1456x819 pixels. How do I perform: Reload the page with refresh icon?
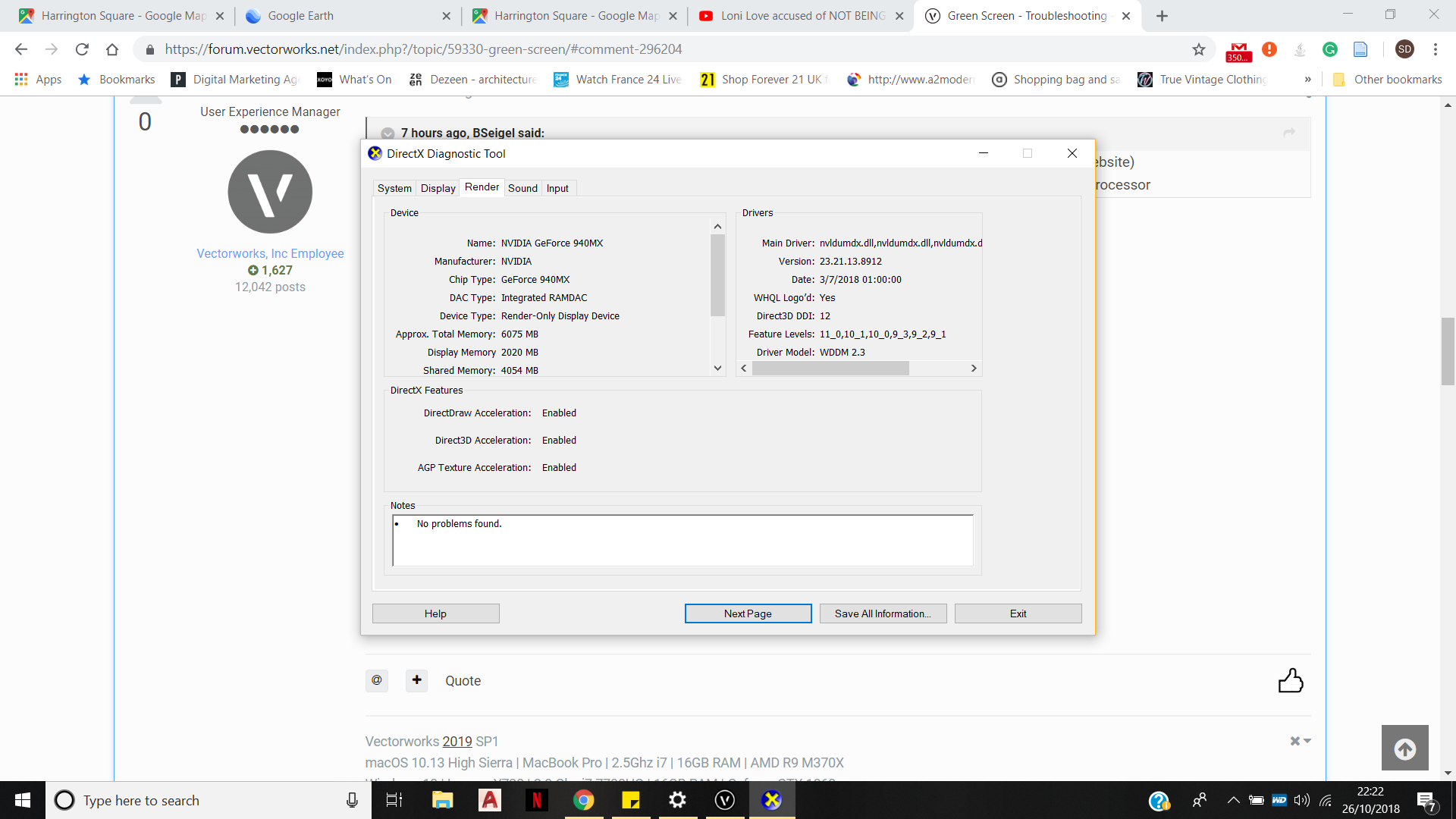[x=82, y=49]
